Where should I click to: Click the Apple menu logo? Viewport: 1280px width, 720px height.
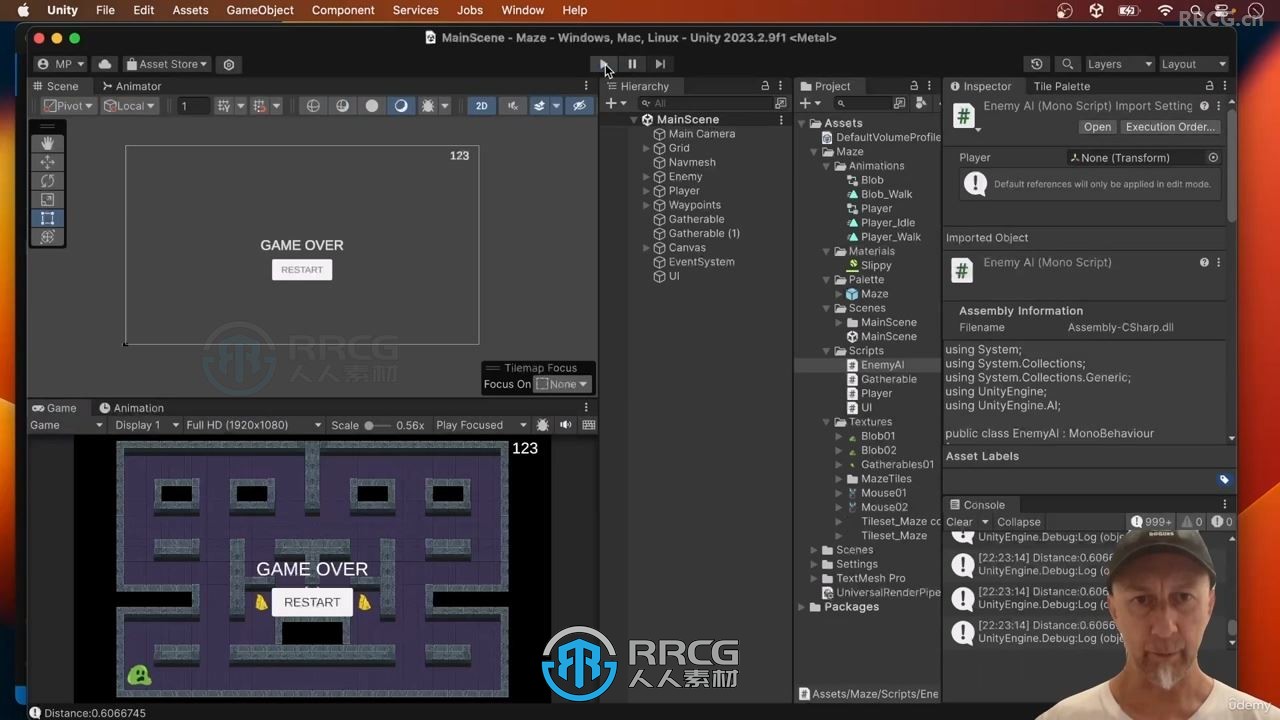tap(23, 10)
